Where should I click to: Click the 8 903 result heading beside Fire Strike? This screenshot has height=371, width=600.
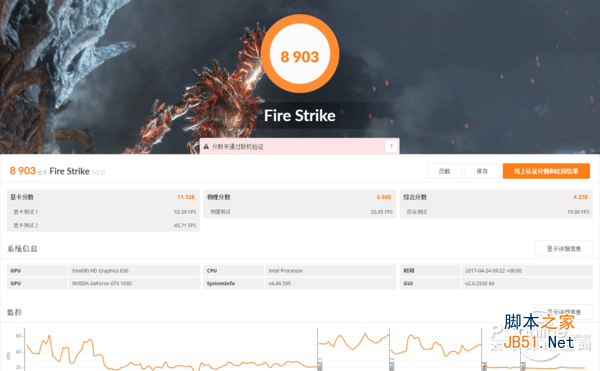pos(23,171)
